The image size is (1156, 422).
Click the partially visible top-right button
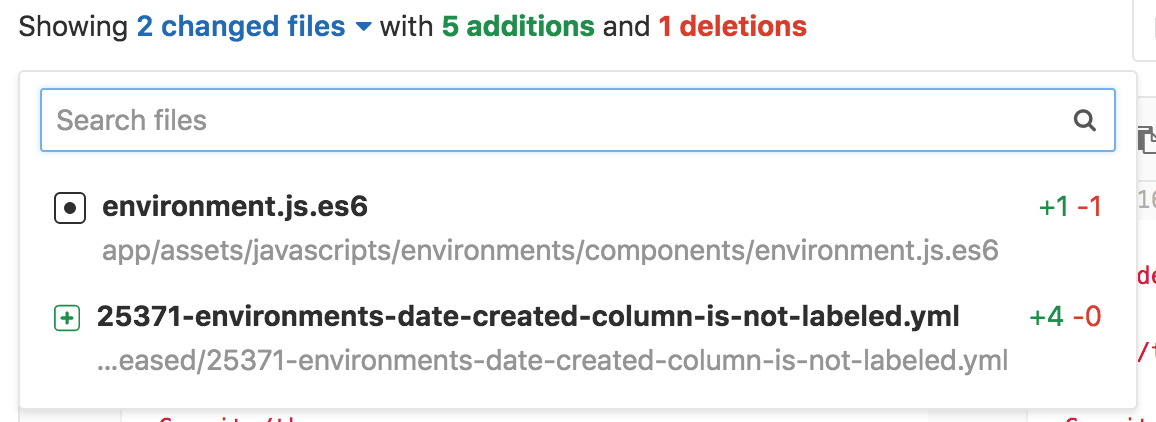pos(1144,33)
